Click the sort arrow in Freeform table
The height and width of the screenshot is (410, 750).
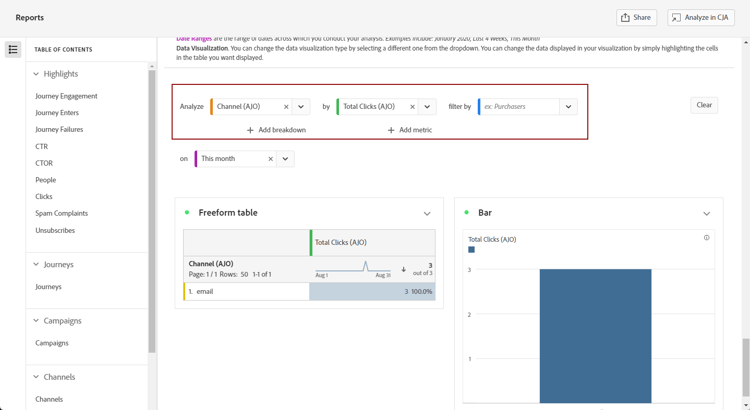[x=404, y=269]
